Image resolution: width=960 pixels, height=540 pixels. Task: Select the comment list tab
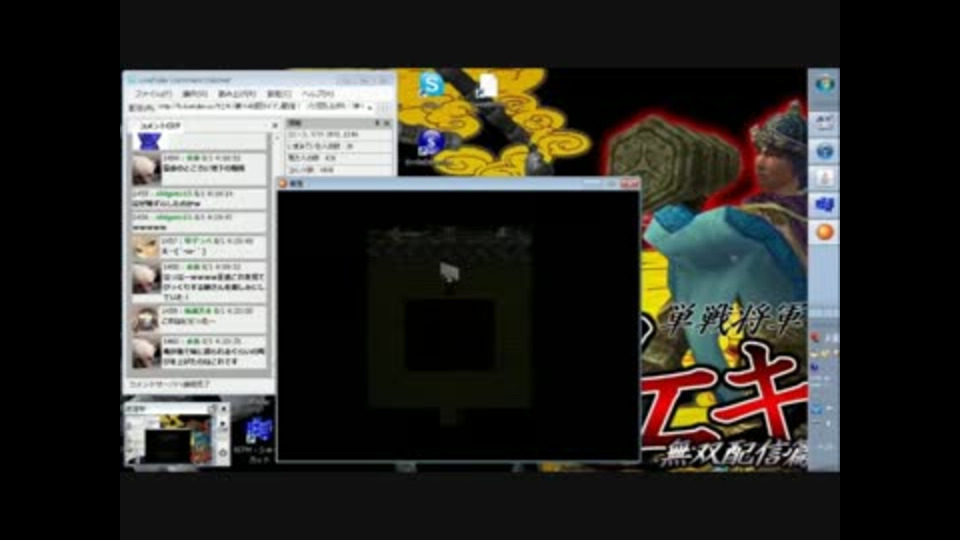pyautogui.click(x=160, y=126)
